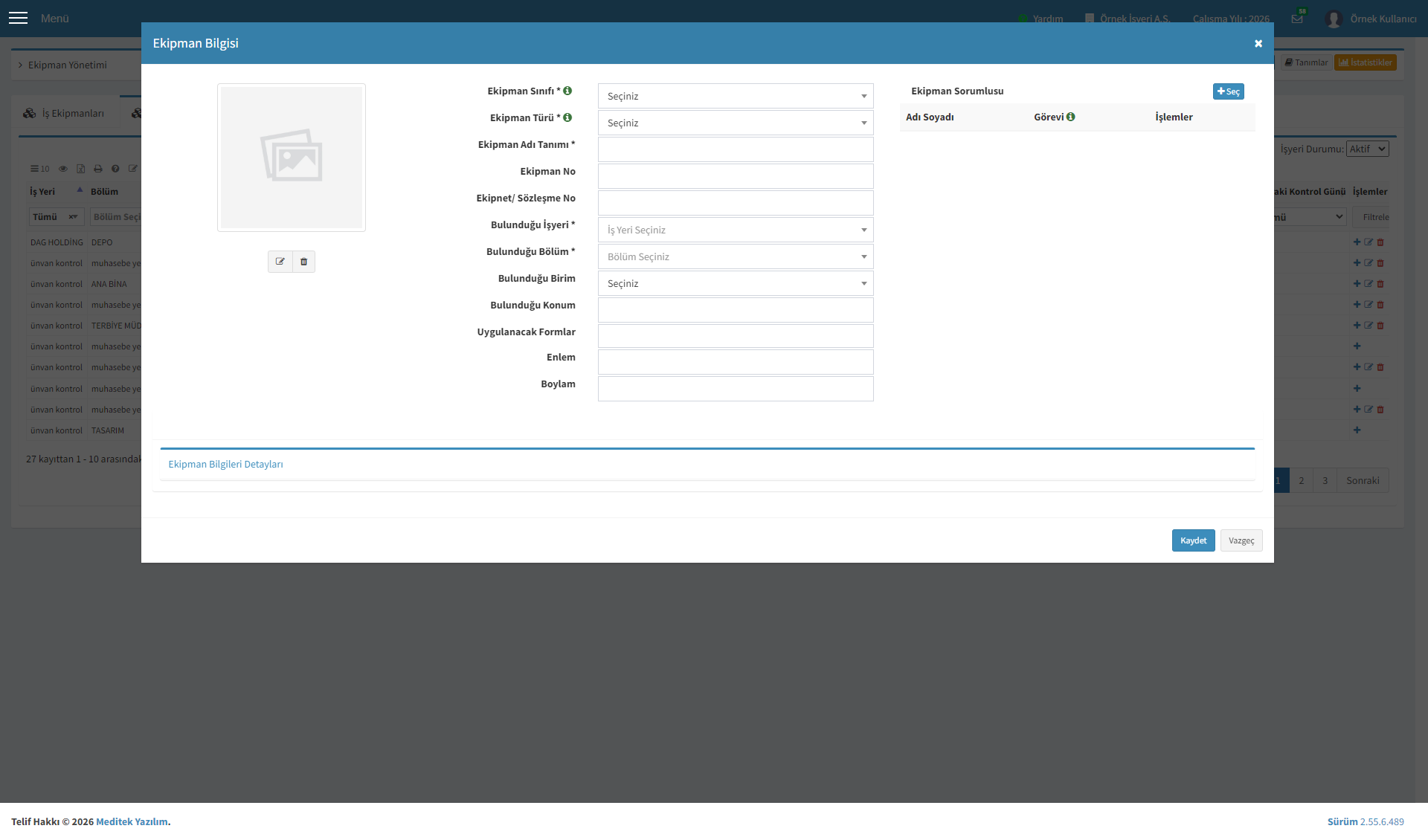
Task: Open the Bulunduğu Birim dropdown
Action: 736,283
